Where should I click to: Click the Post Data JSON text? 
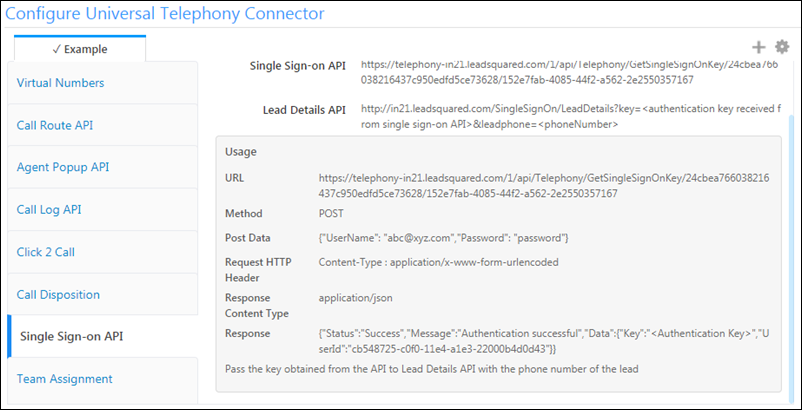443,237
